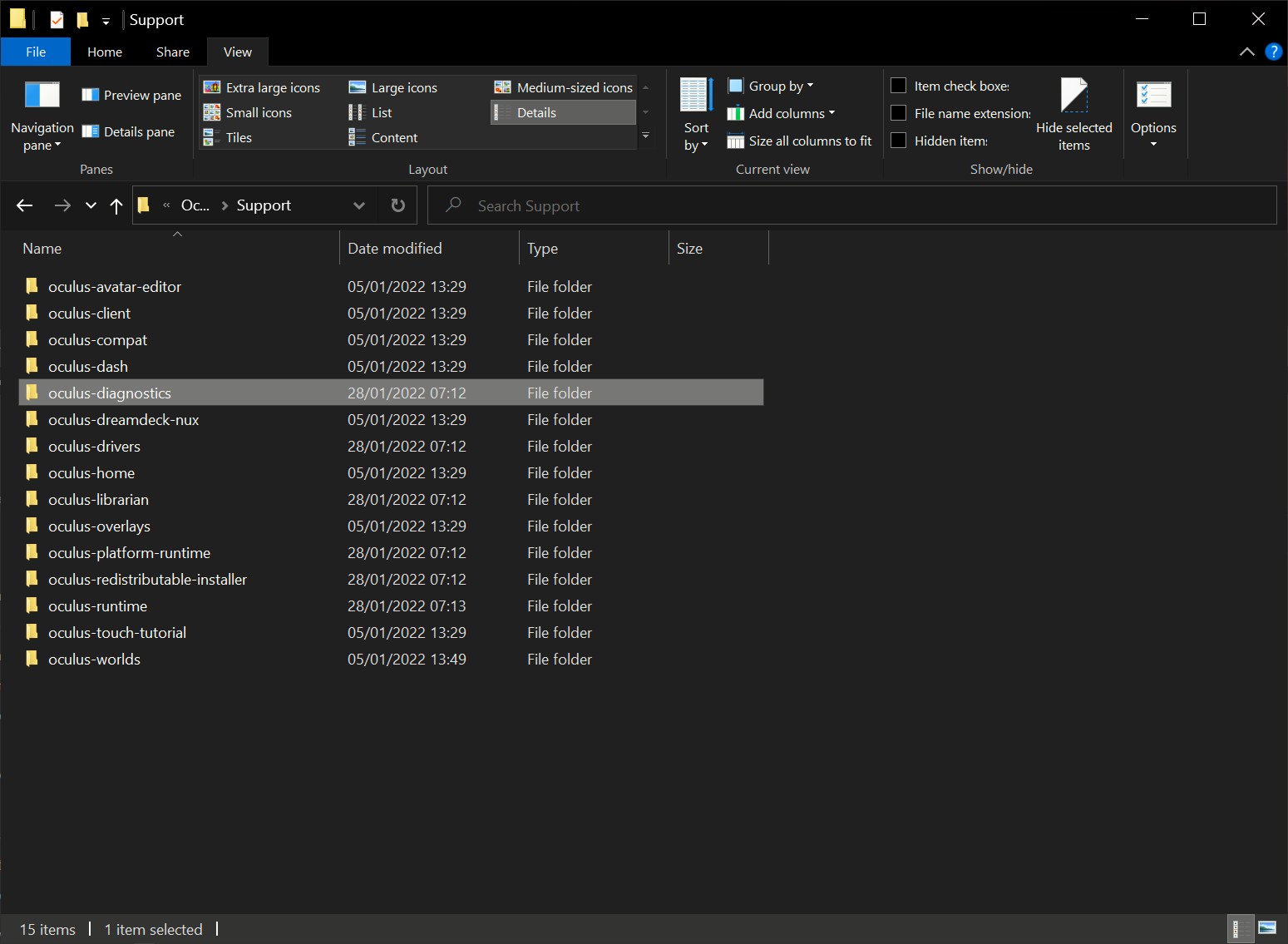Image resolution: width=1288 pixels, height=944 pixels.
Task: Go up one folder level
Action: tap(116, 206)
